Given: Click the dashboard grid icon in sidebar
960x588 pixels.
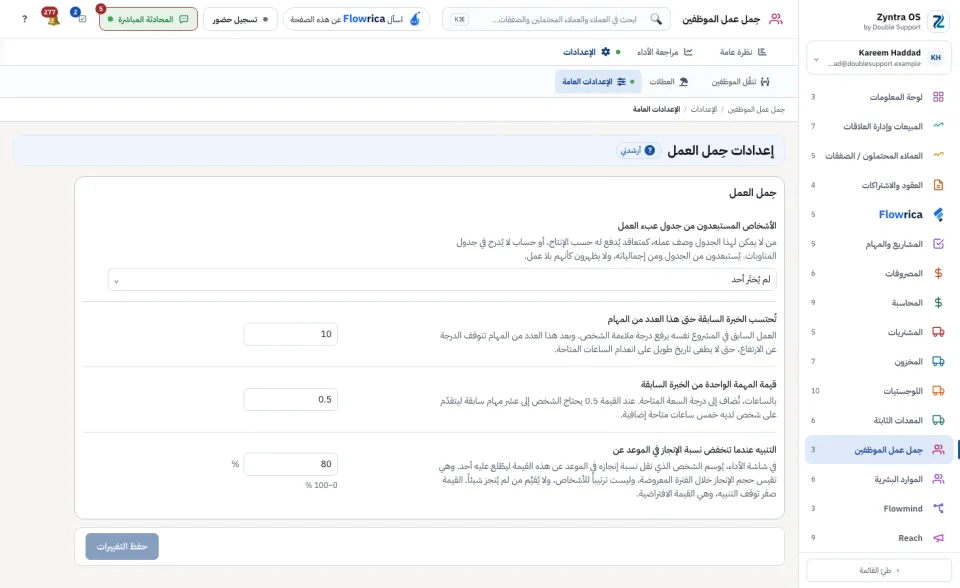Looking at the screenshot, I should click(938, 97).
